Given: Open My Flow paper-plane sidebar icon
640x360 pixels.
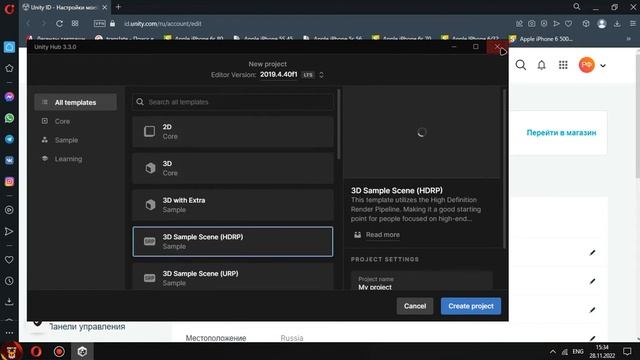Looking at the screenshot, I should (9, 231).
